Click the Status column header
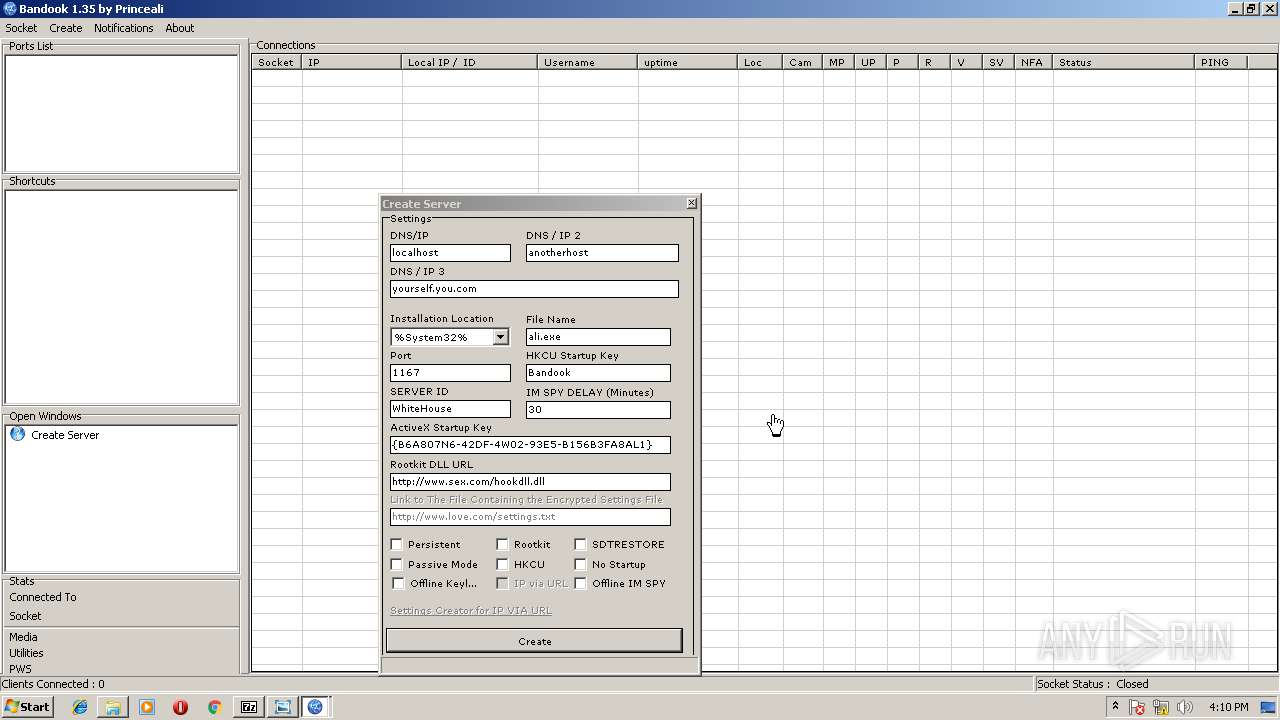This screenshot has height=720, width=1280. (1124, 62)
